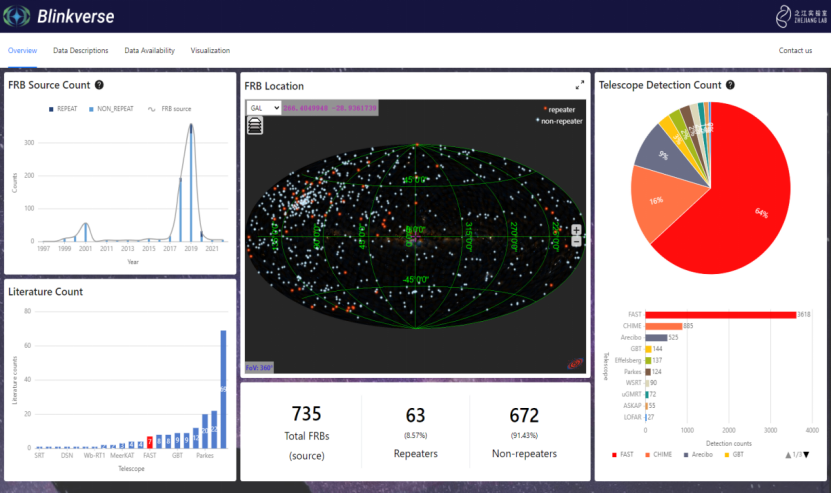
Task: Click the 1/3 legend page indicator
Action: point(797,455)
